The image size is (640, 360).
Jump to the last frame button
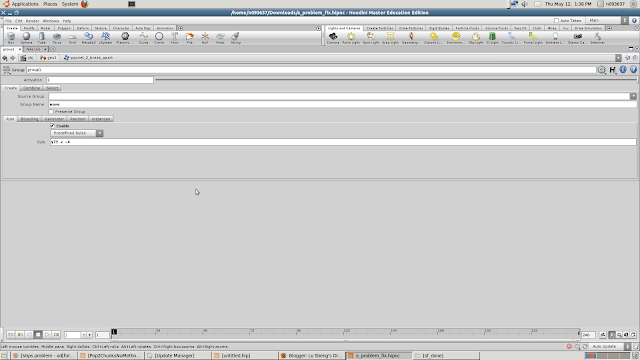click(56, 335)
